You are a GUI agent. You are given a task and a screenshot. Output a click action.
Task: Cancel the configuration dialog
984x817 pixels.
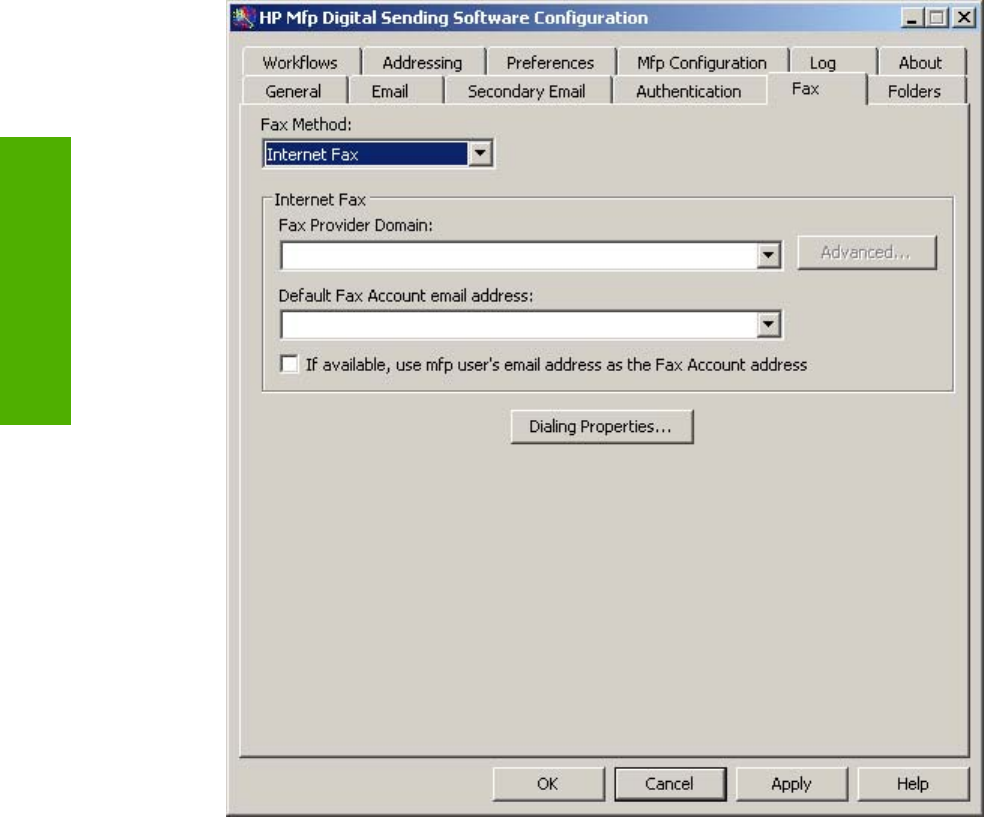tap(670, 784)
